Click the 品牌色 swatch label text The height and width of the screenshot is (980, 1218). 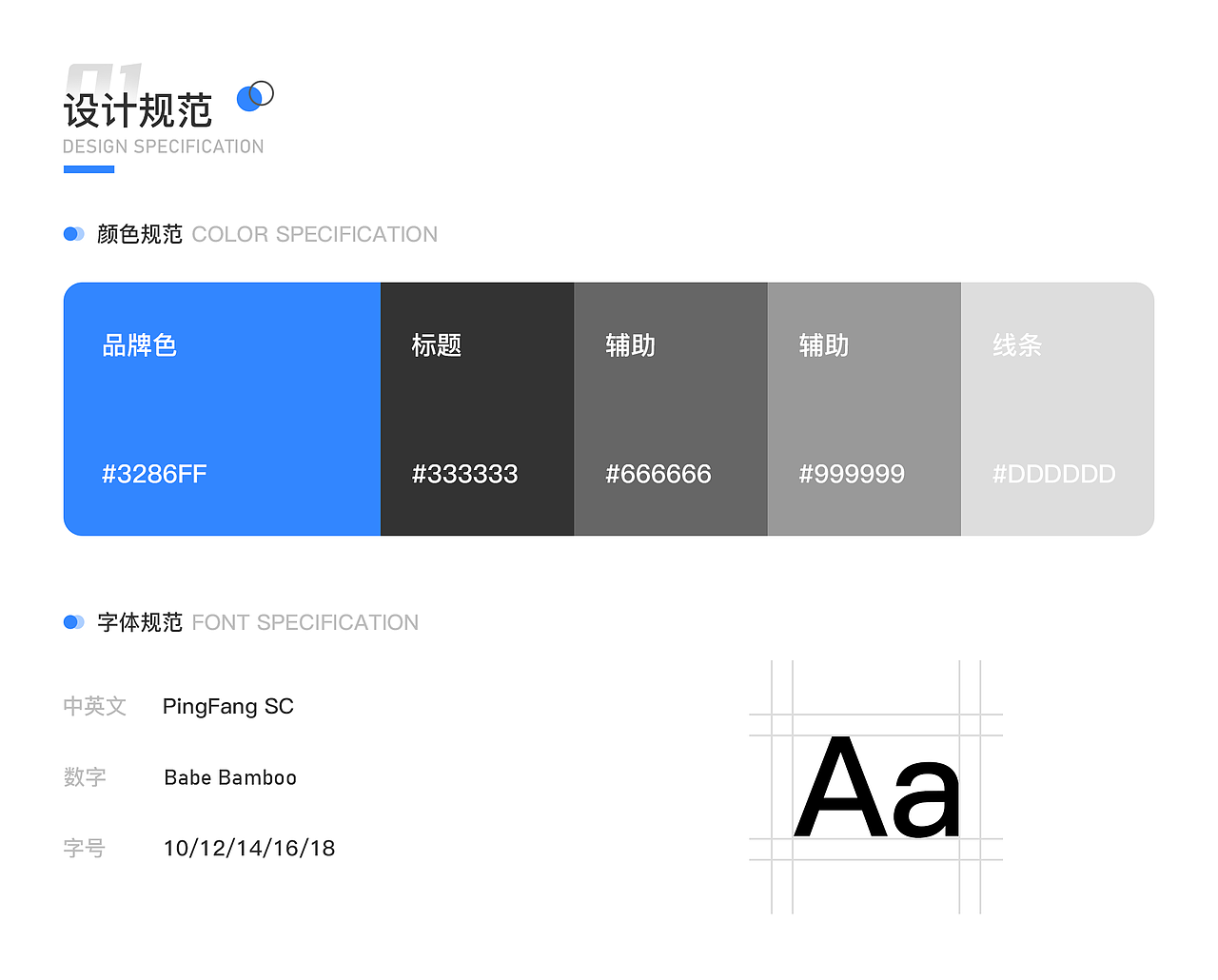pos(140,345)
